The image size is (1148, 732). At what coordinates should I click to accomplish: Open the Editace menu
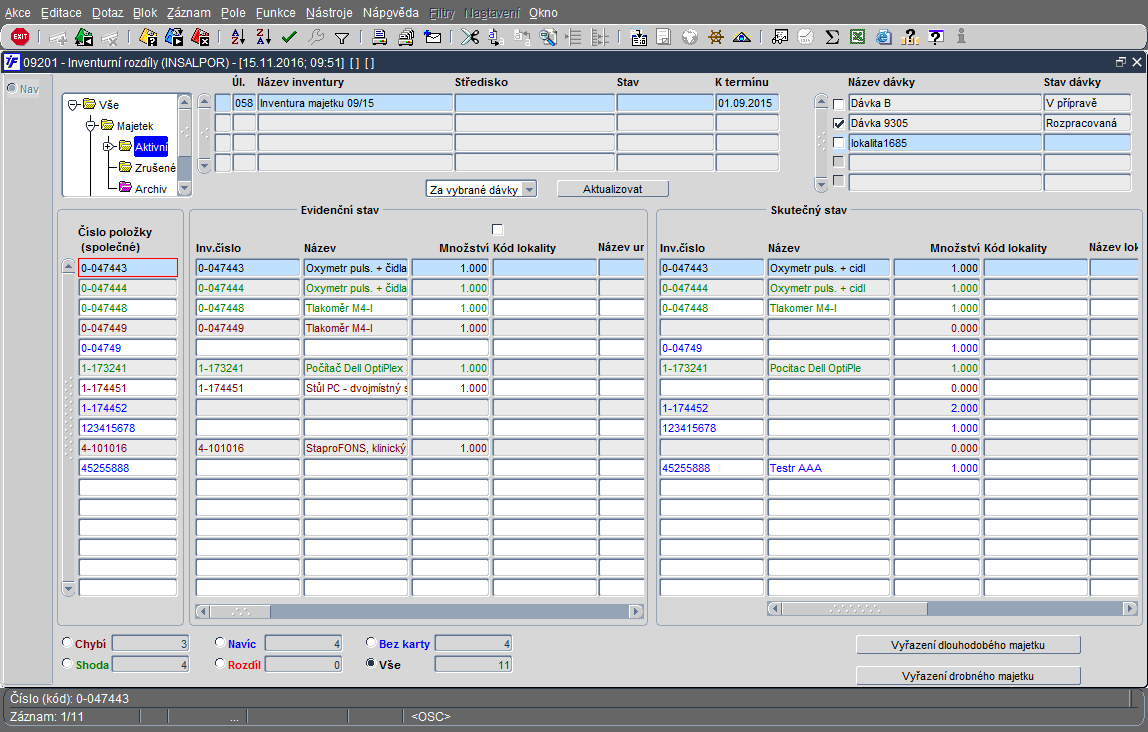click(x=62, y=12)
